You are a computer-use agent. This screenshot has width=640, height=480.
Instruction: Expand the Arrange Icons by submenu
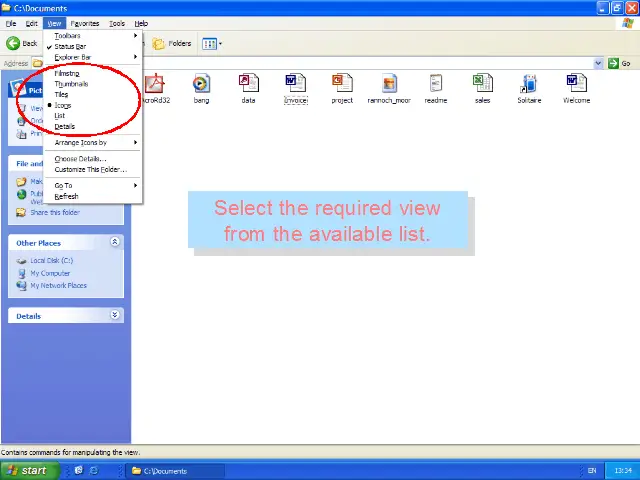pos(93,142)
